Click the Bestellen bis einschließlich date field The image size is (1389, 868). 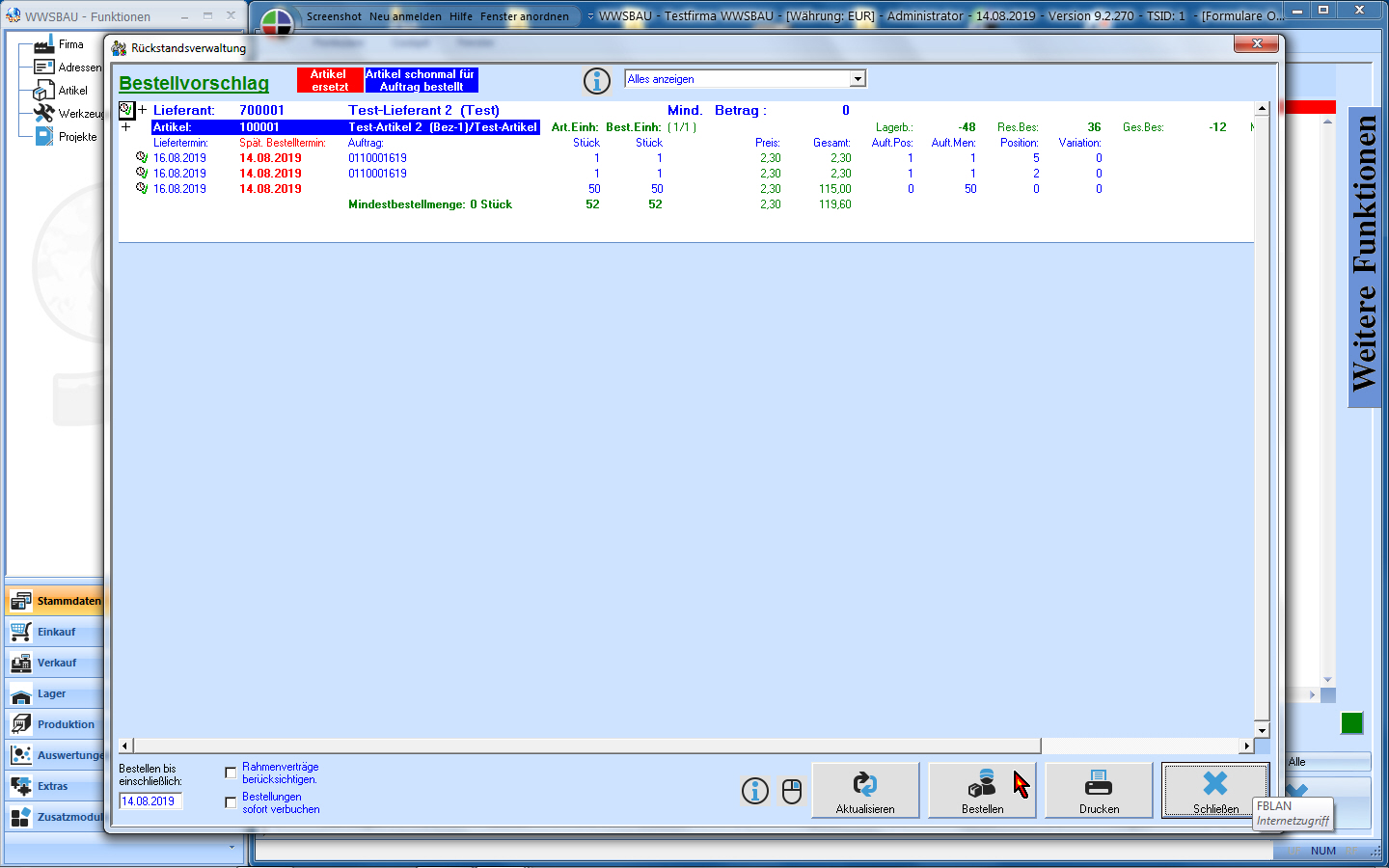tap(150, 801)
